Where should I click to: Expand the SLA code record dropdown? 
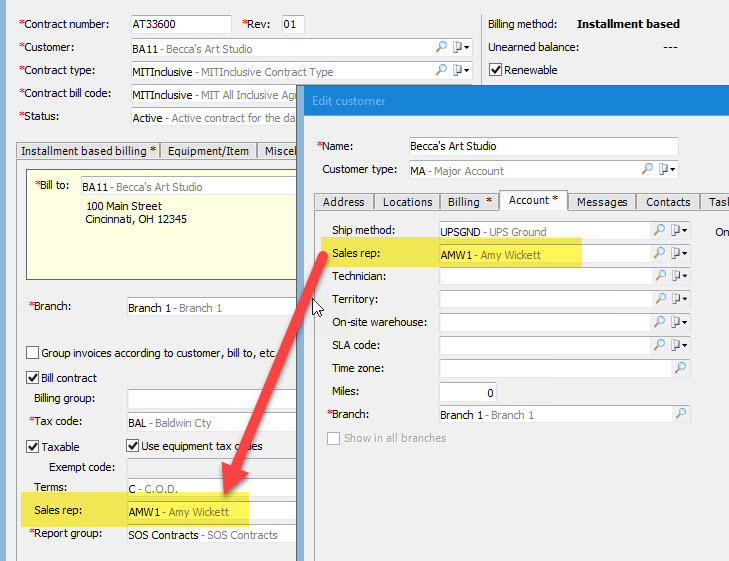point(681,345)
